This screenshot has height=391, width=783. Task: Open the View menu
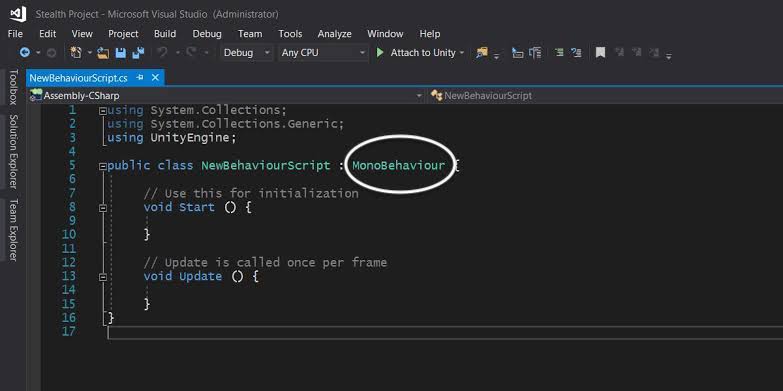(82, 34)
